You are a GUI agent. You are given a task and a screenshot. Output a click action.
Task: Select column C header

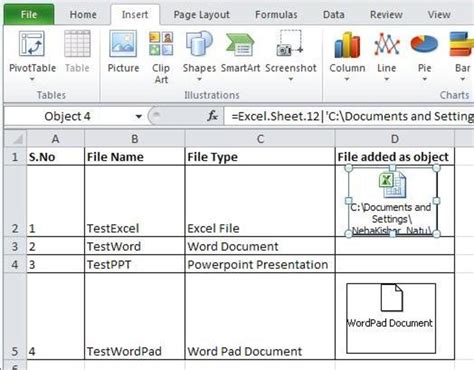pos(260,139)
